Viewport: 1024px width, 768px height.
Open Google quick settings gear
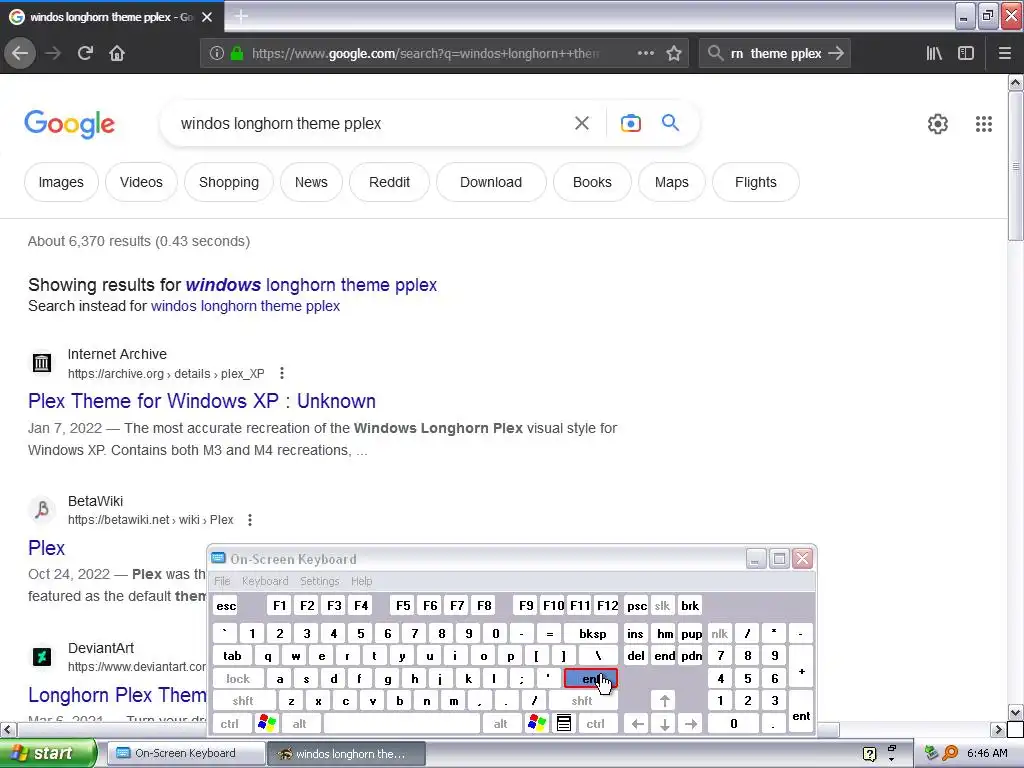[x=938, y=123]
